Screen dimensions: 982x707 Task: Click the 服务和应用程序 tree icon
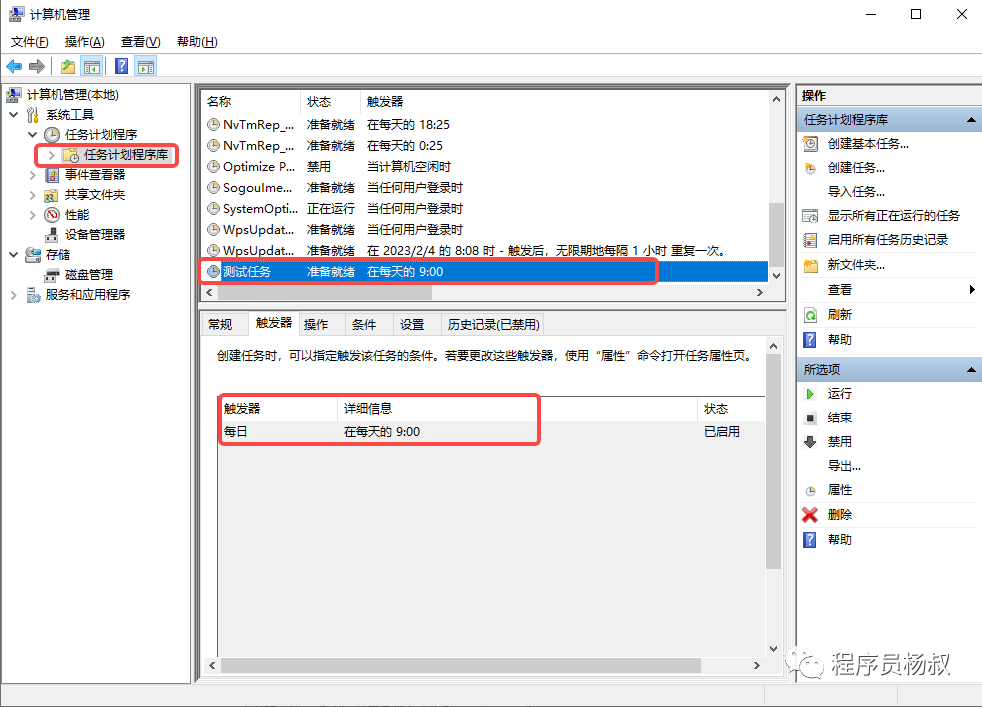(33, 295)
